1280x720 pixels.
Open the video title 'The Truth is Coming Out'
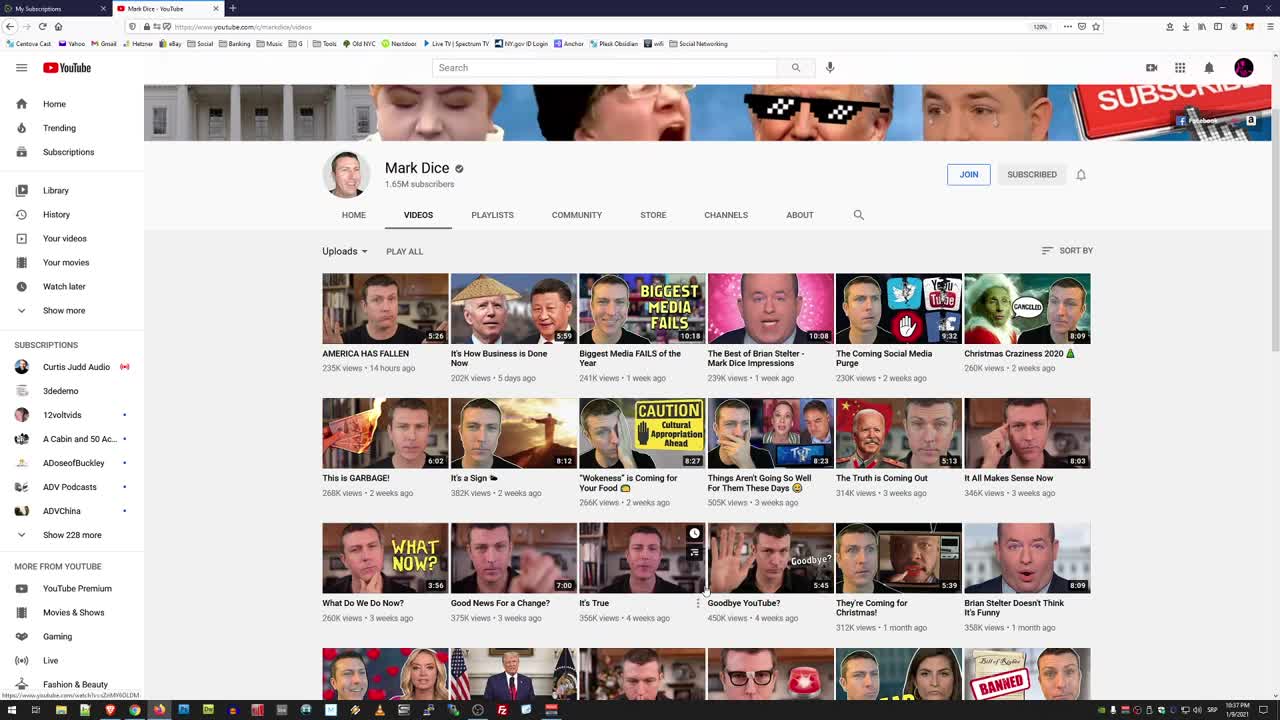pyautogui.click(x=881, y=478)
